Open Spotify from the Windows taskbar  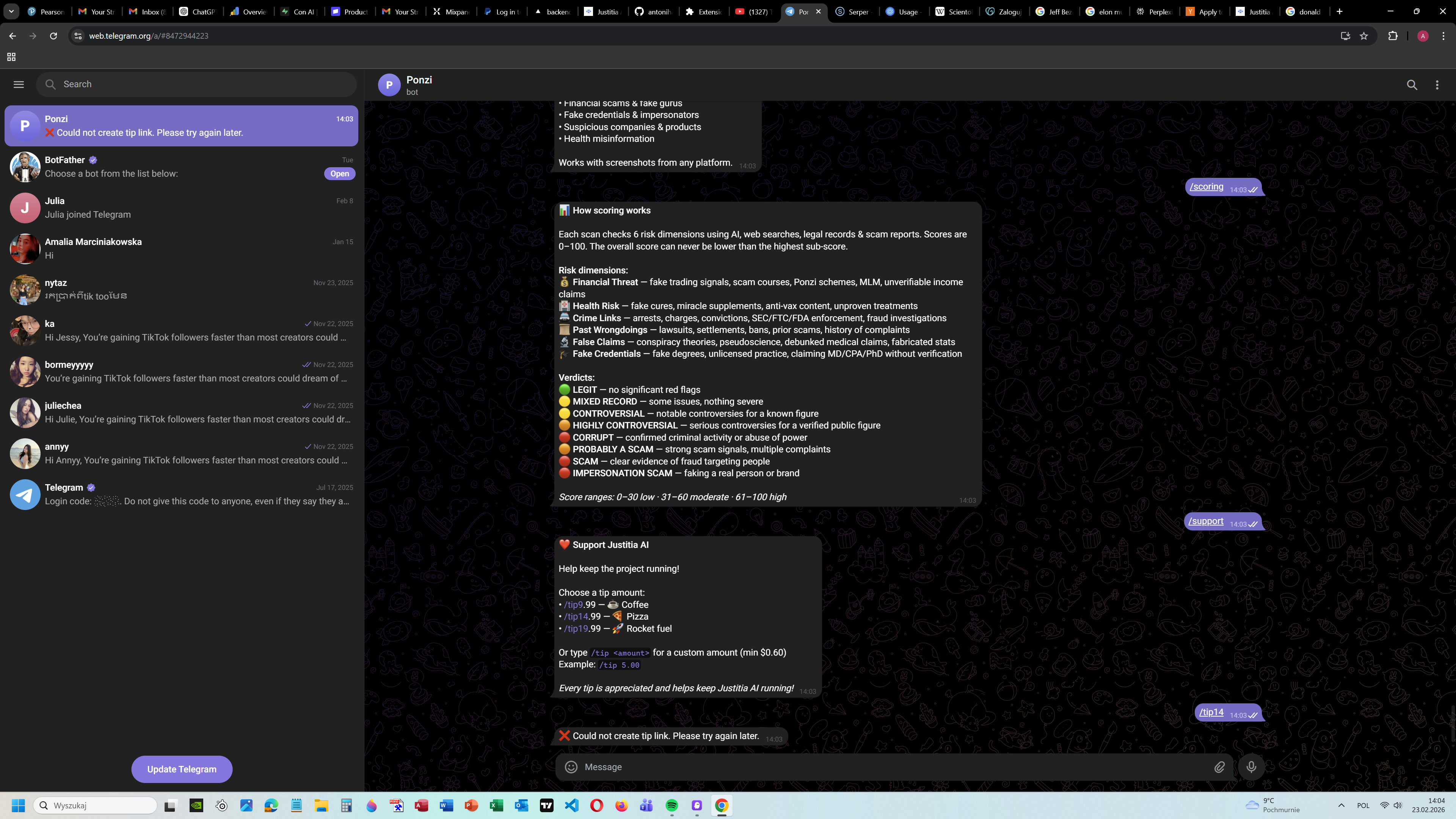tap(672, 805)
